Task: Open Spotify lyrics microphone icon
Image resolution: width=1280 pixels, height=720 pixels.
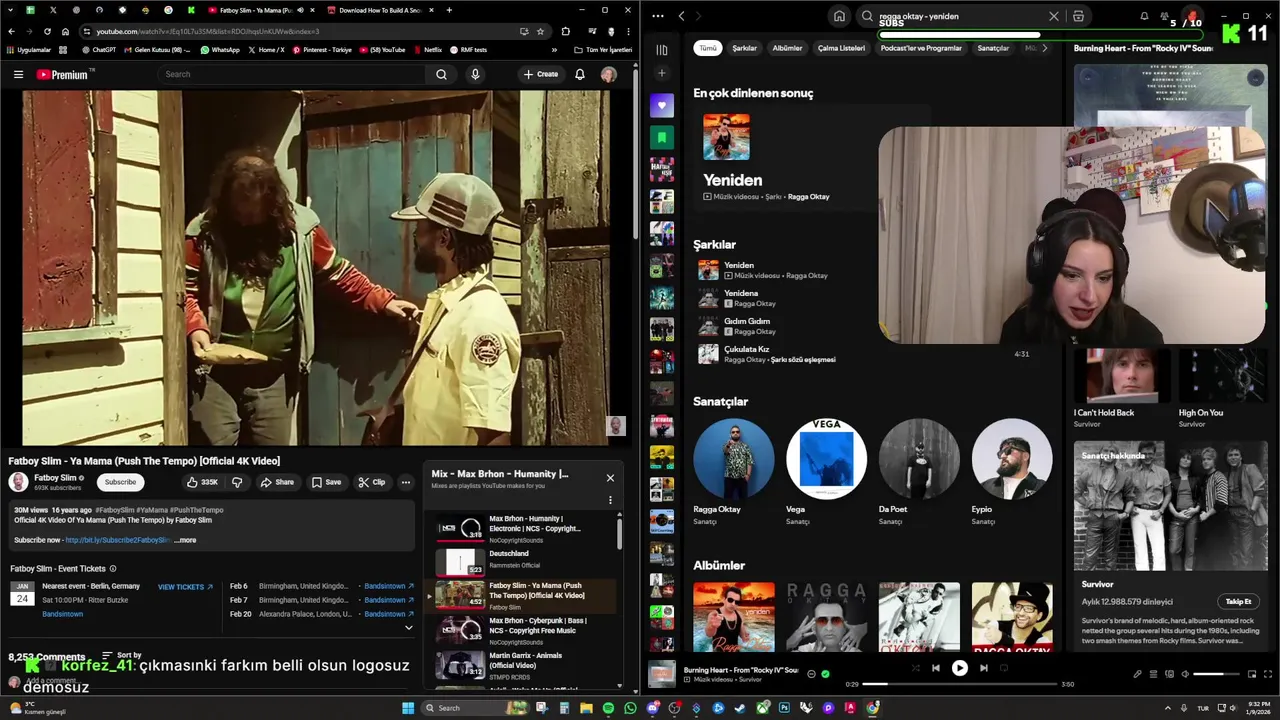Action: point(1137,674)
